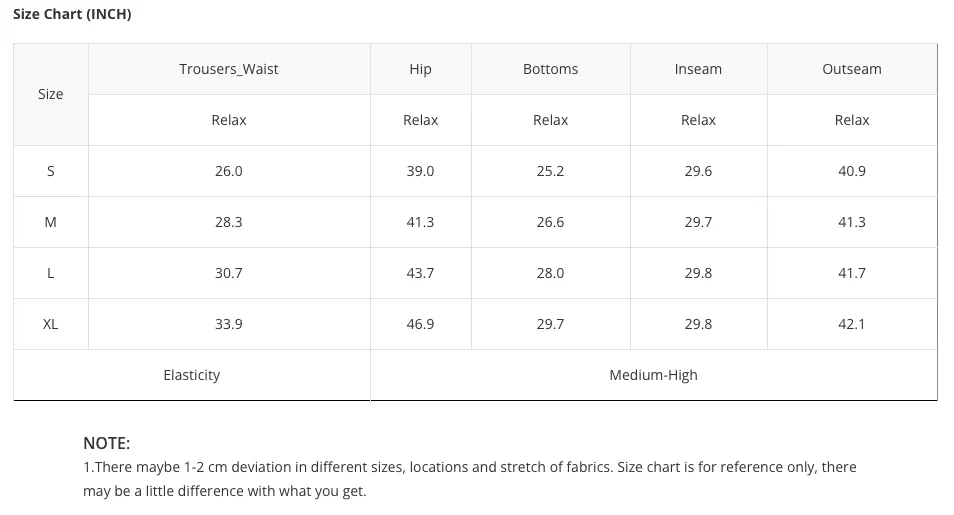Select the Medium-High elasticity value
Image resolution: width=954 pixels, height=515 pixels.
[x=653, y=375]
